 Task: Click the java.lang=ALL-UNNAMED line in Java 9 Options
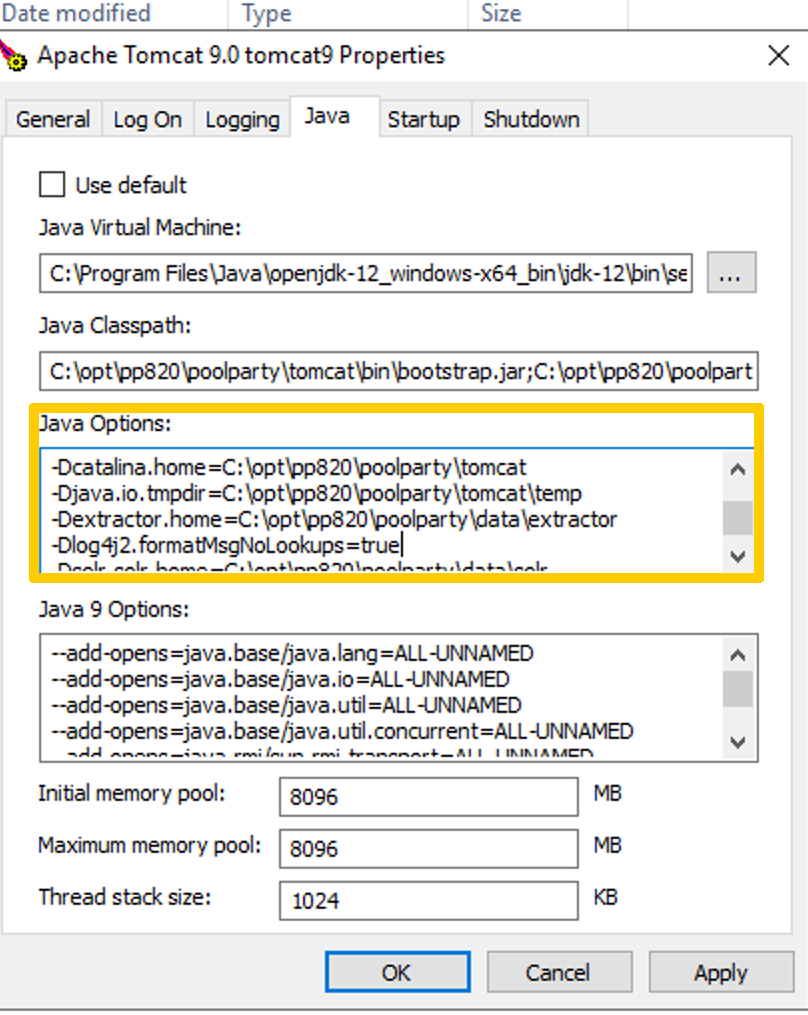293,653
